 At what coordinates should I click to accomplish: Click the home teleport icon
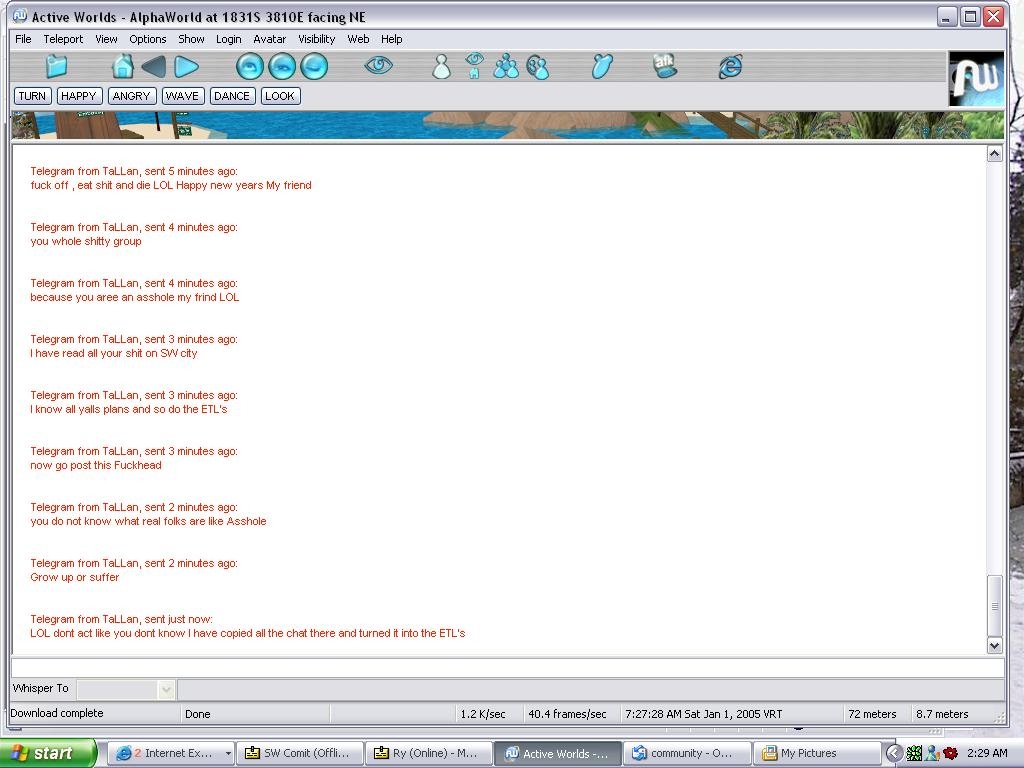click(x=122, y=67)
